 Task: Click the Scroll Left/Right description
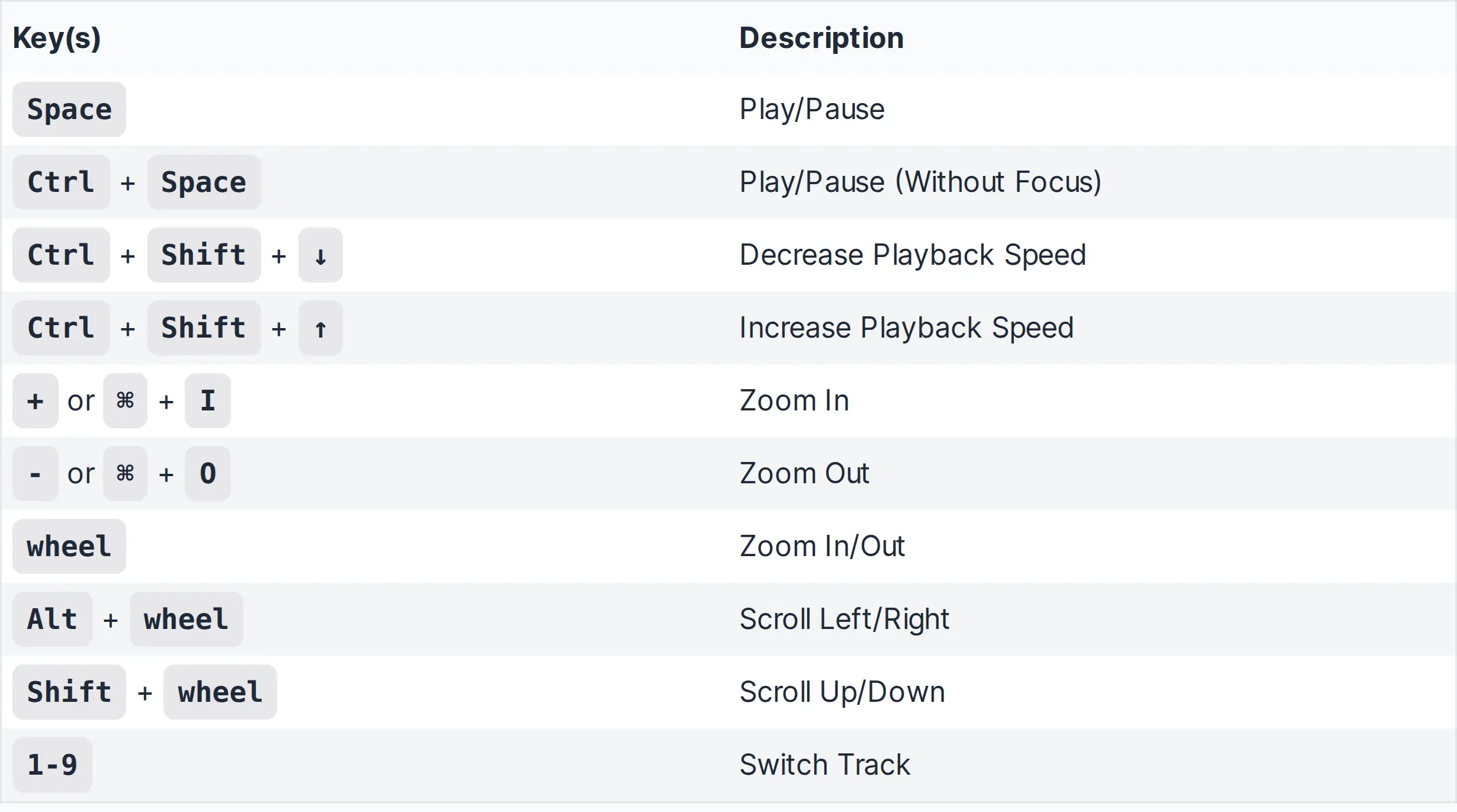844,619
